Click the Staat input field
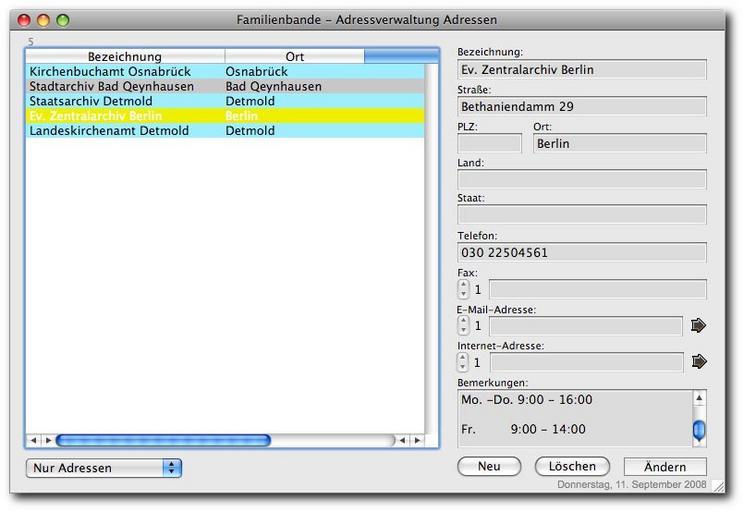Viewport: 744px width, 512px height. tap(582, 215)
